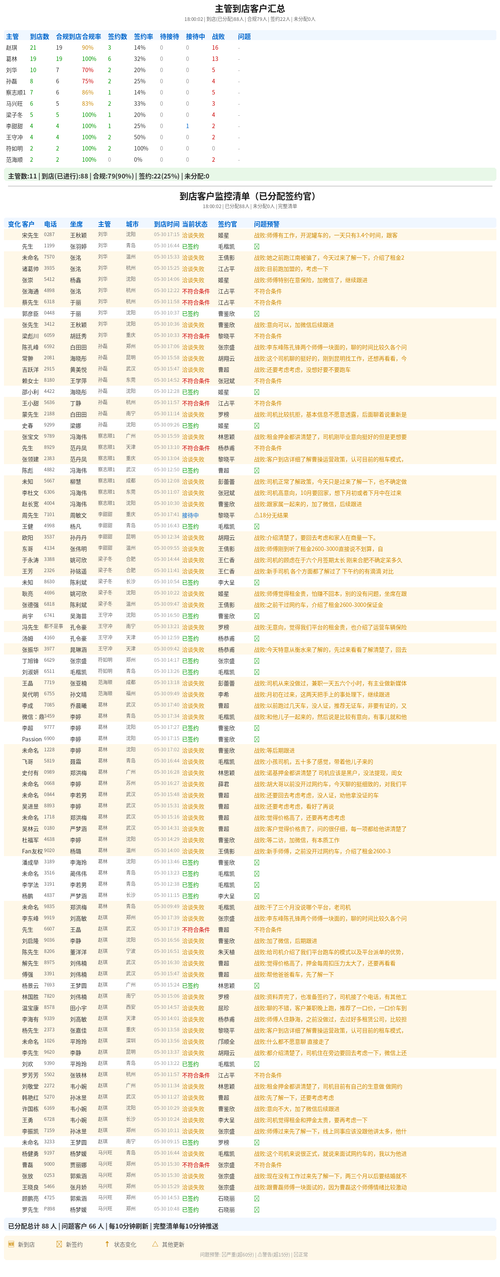Image resolution: width=500 pixels, height=1277 pixels.
Task: Click the 新到店 legend icon
Action: click(10, 1244)
